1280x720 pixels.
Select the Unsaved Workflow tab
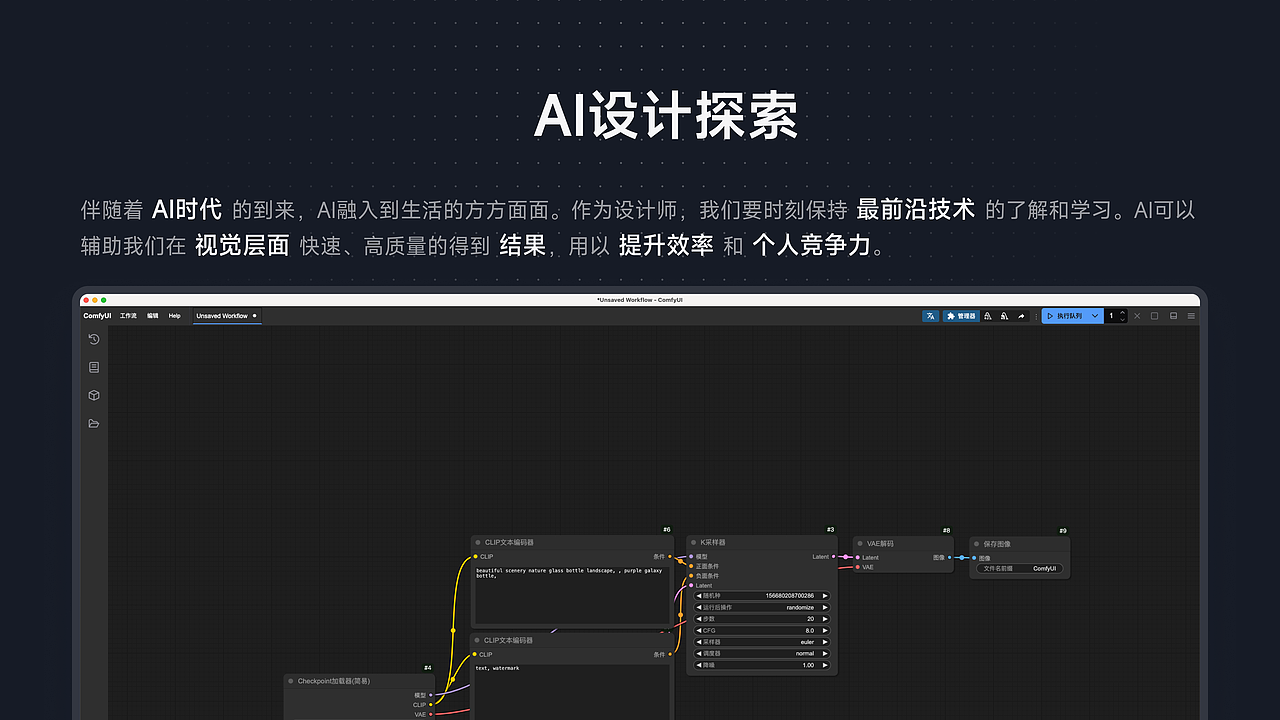point(226,316)
